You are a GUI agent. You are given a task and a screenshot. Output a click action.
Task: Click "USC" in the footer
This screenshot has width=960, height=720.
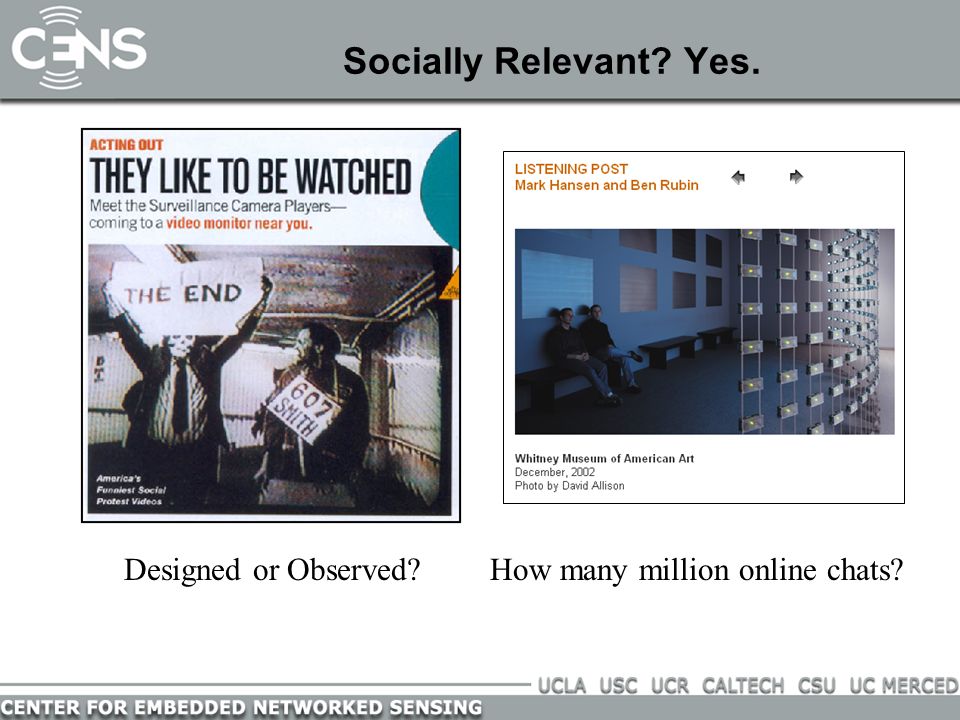618,686
